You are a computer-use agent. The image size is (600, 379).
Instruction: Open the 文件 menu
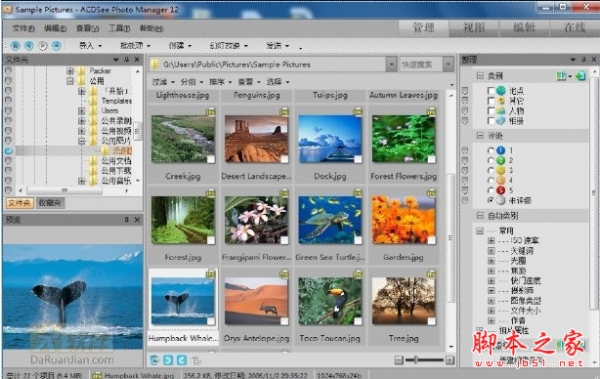pyautogui.click(x=23, y=28)
